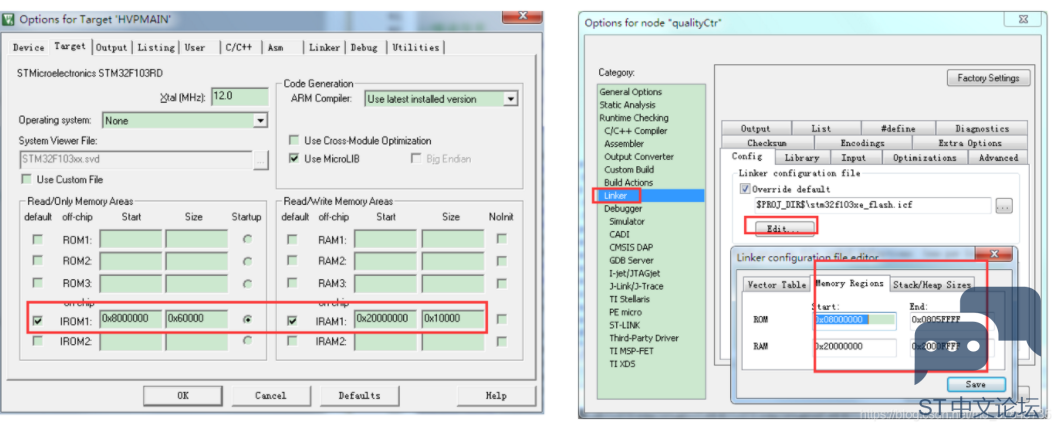
Task: Browse for linker file with ellipsis button
Action: pos(1004,207)
